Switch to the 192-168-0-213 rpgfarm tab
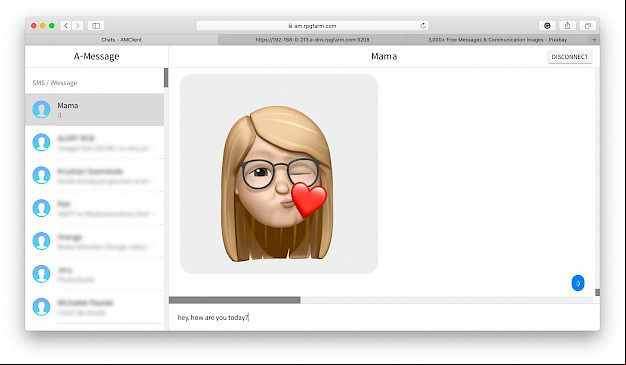 click(312, 40)
